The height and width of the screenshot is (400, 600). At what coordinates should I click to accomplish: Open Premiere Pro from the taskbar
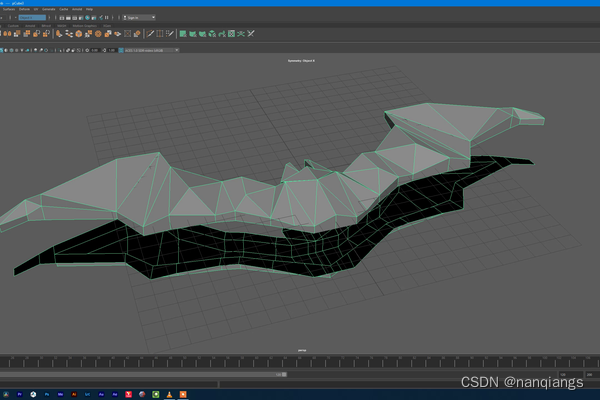pos(20,394)
